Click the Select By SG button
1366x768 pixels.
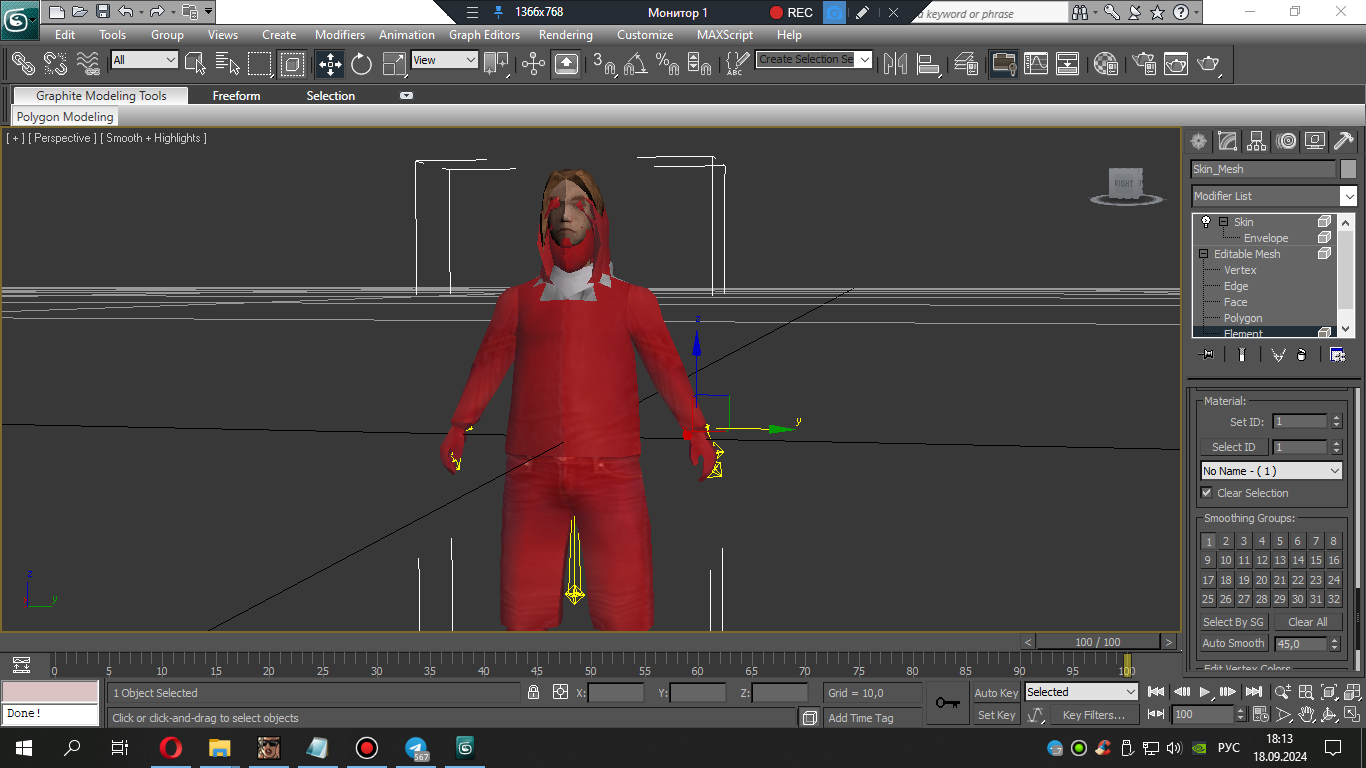(x=1232, y=622)
